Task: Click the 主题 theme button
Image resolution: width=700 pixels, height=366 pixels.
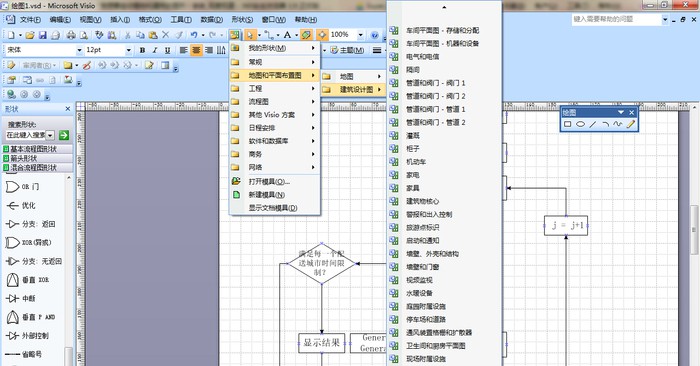Action: (x=347, y=50)
